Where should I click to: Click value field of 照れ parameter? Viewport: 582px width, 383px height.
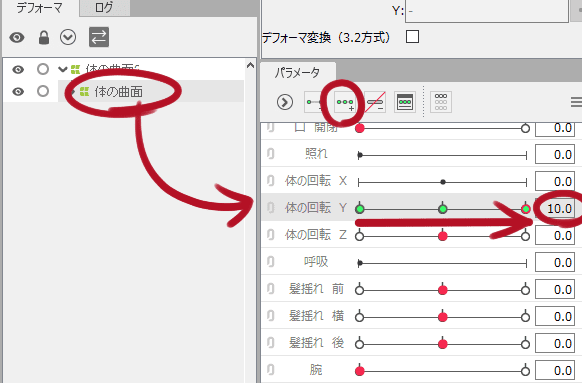click(555, 154)
